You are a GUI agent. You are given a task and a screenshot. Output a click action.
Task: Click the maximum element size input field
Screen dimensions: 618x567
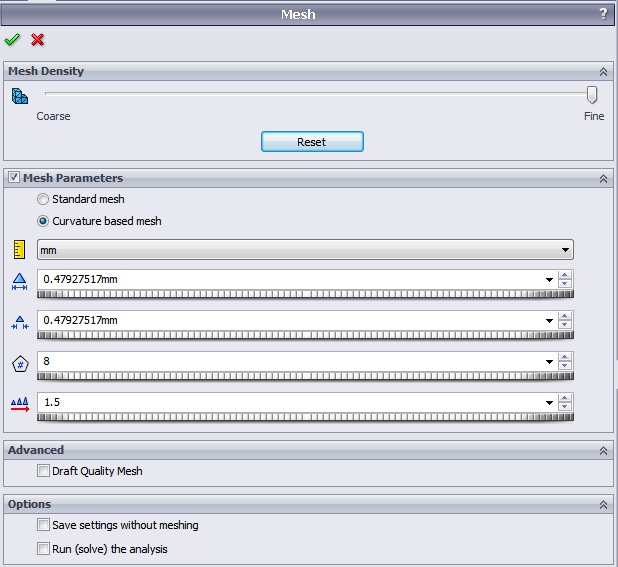[x=290, y=279]
